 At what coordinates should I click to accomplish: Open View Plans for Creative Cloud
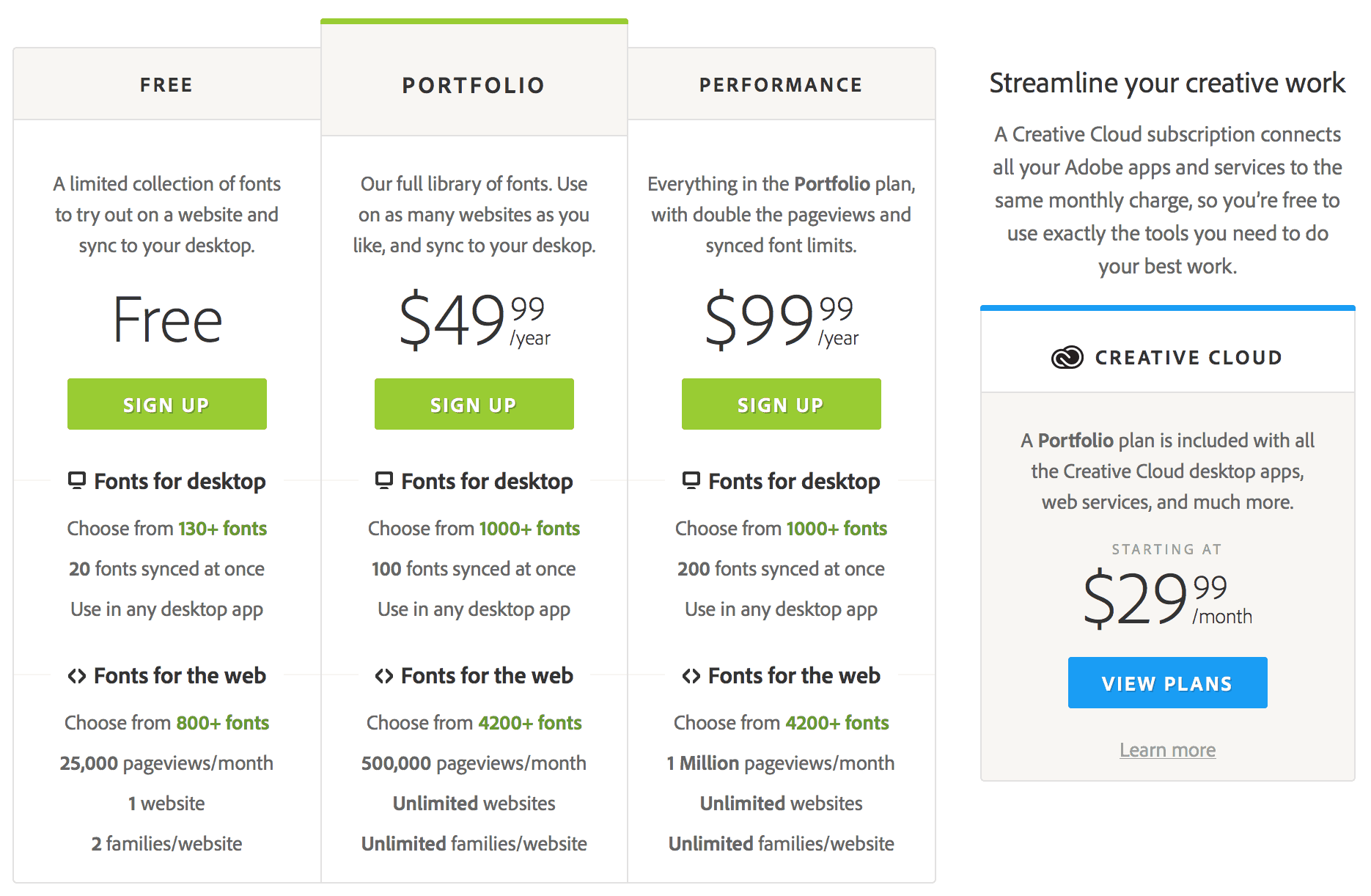click(1168, 683)
